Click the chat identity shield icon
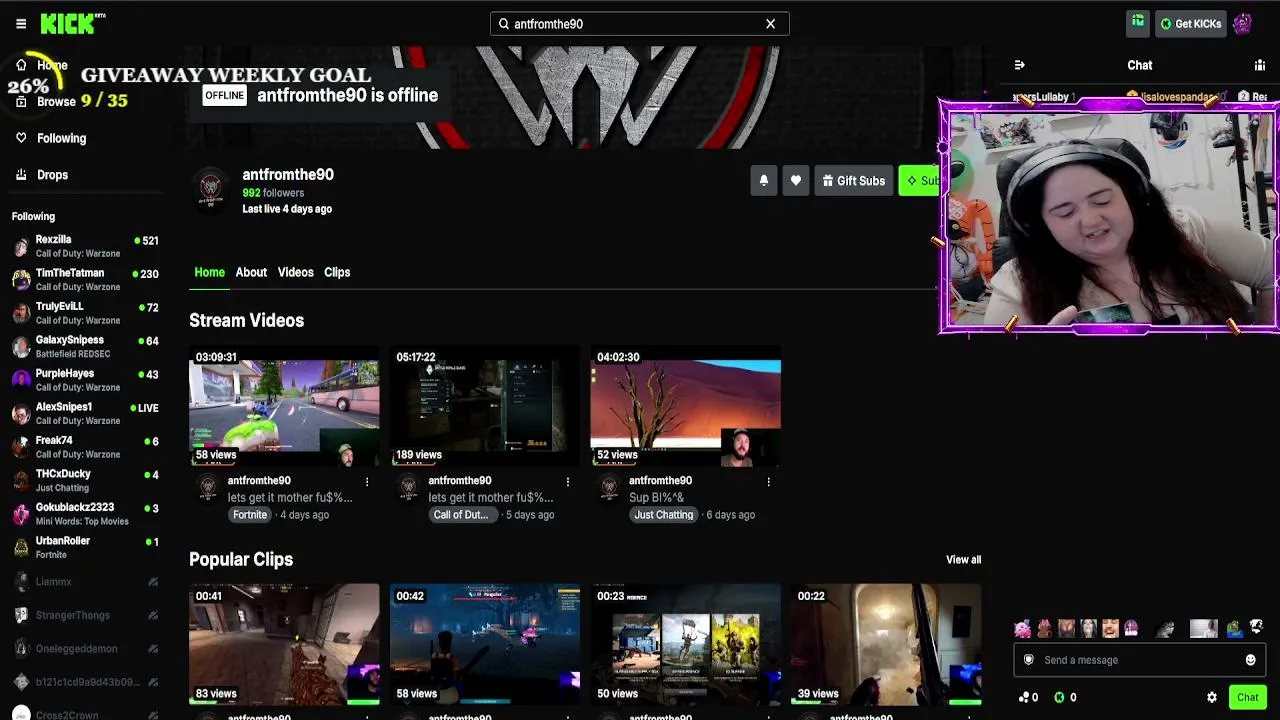 [1029, 660]
